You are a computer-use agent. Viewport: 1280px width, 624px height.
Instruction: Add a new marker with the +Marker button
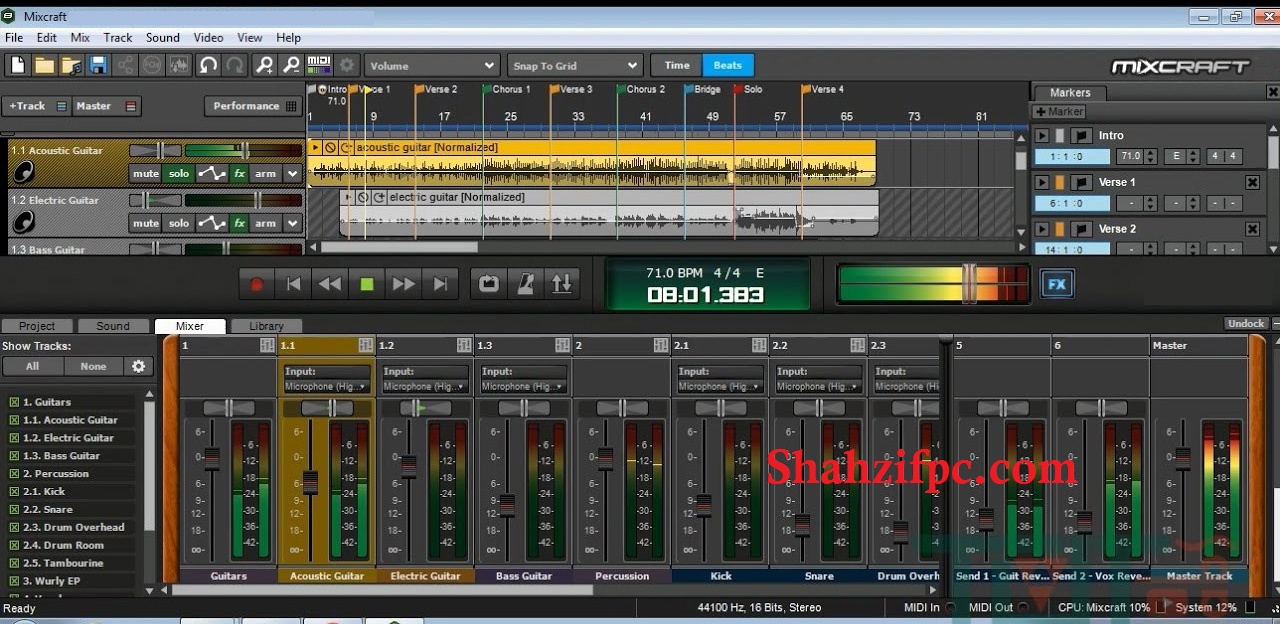pos(1058,111)
